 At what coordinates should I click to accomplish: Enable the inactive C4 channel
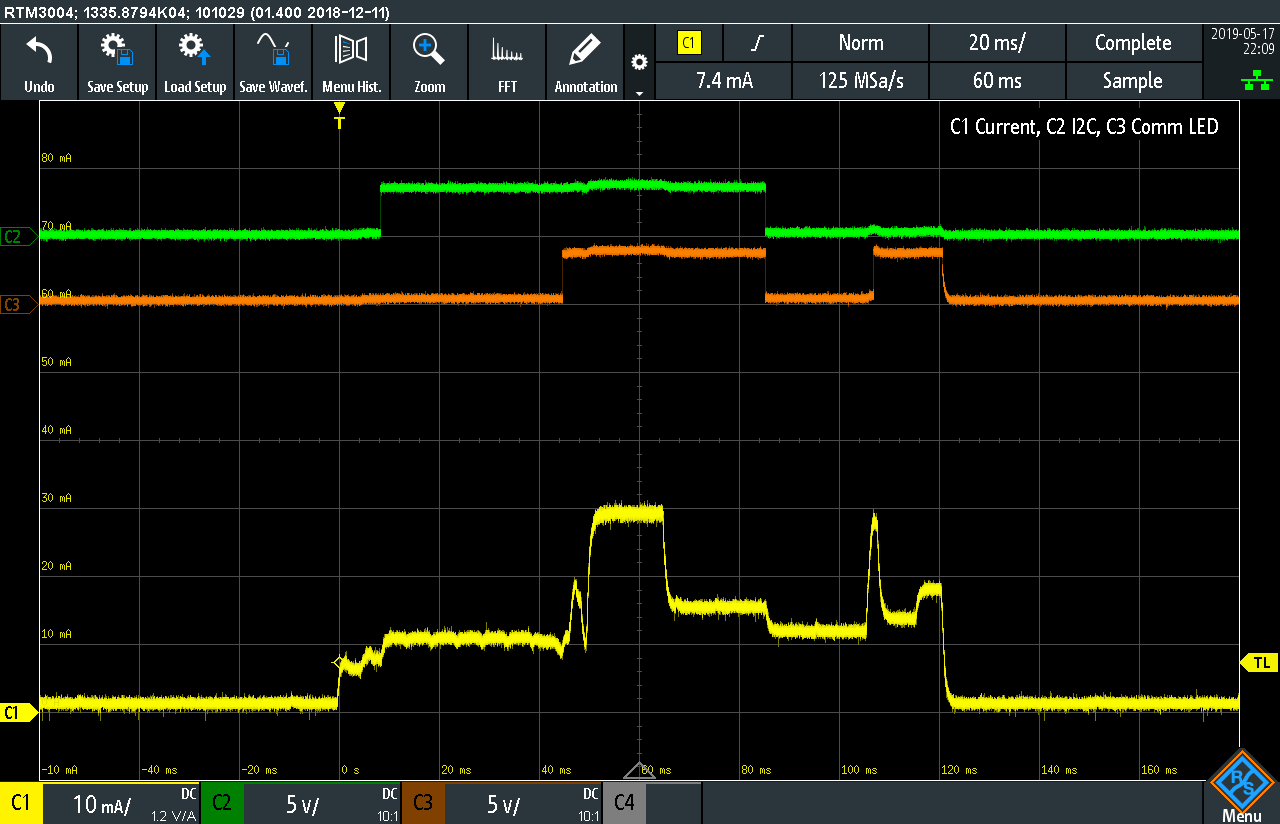pos(624,803)
